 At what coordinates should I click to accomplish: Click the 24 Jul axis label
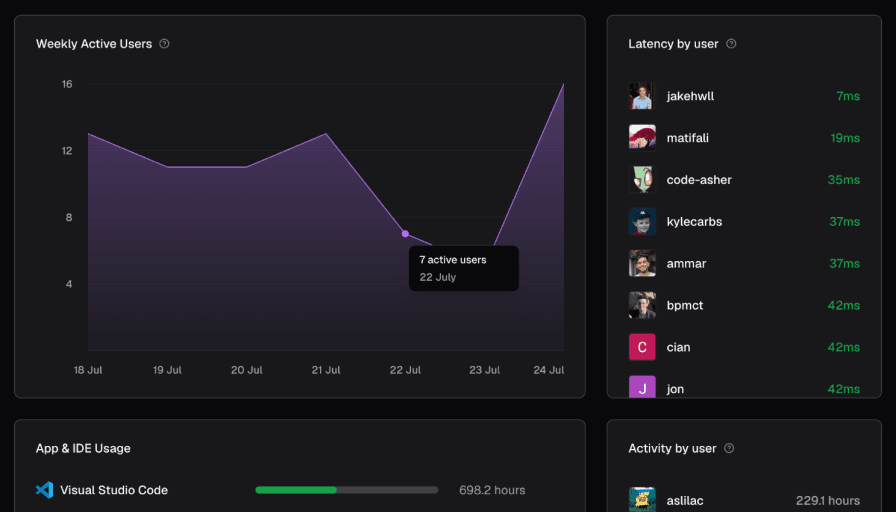coord(549,370)
